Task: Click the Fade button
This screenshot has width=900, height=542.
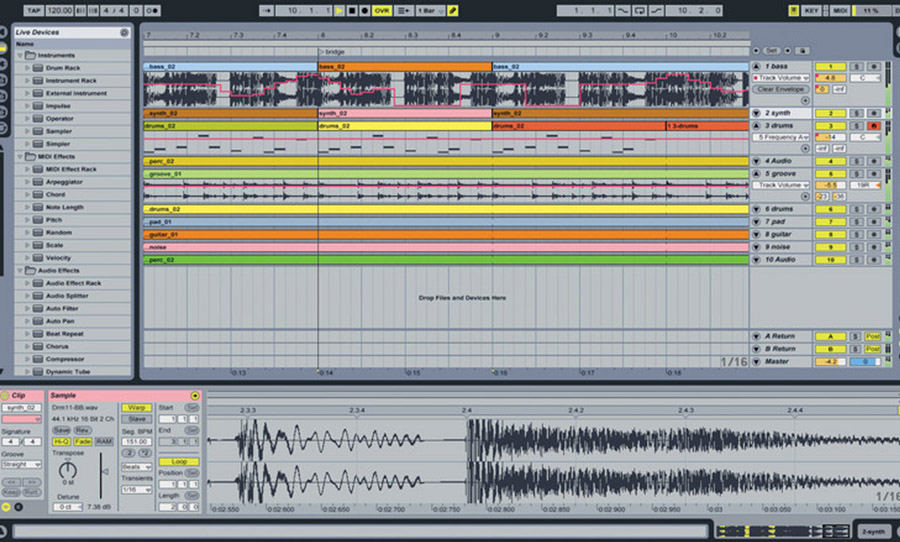Action: tap(82, 442)
